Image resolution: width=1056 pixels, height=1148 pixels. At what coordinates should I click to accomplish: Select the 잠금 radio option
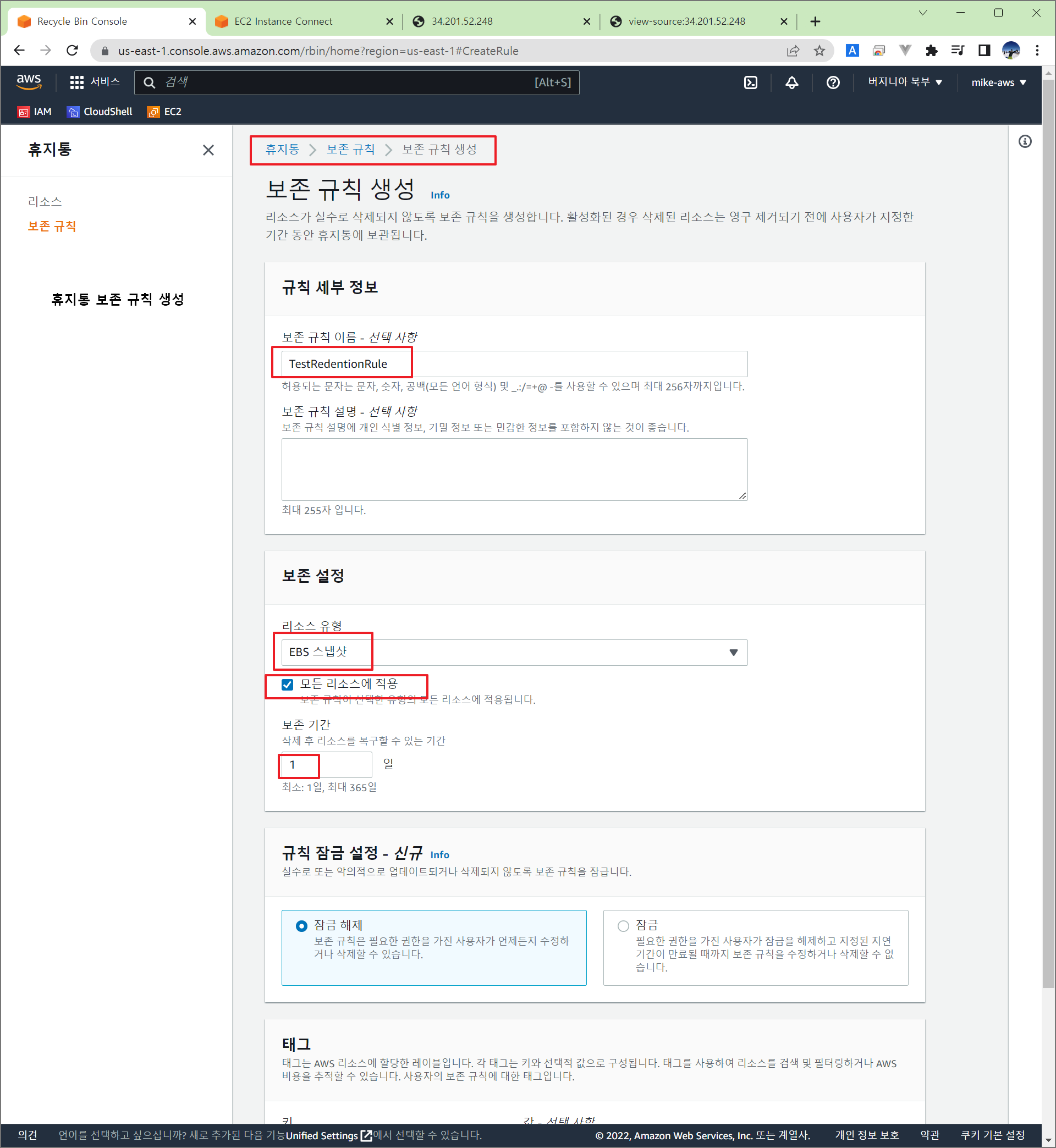click(623, 926)
